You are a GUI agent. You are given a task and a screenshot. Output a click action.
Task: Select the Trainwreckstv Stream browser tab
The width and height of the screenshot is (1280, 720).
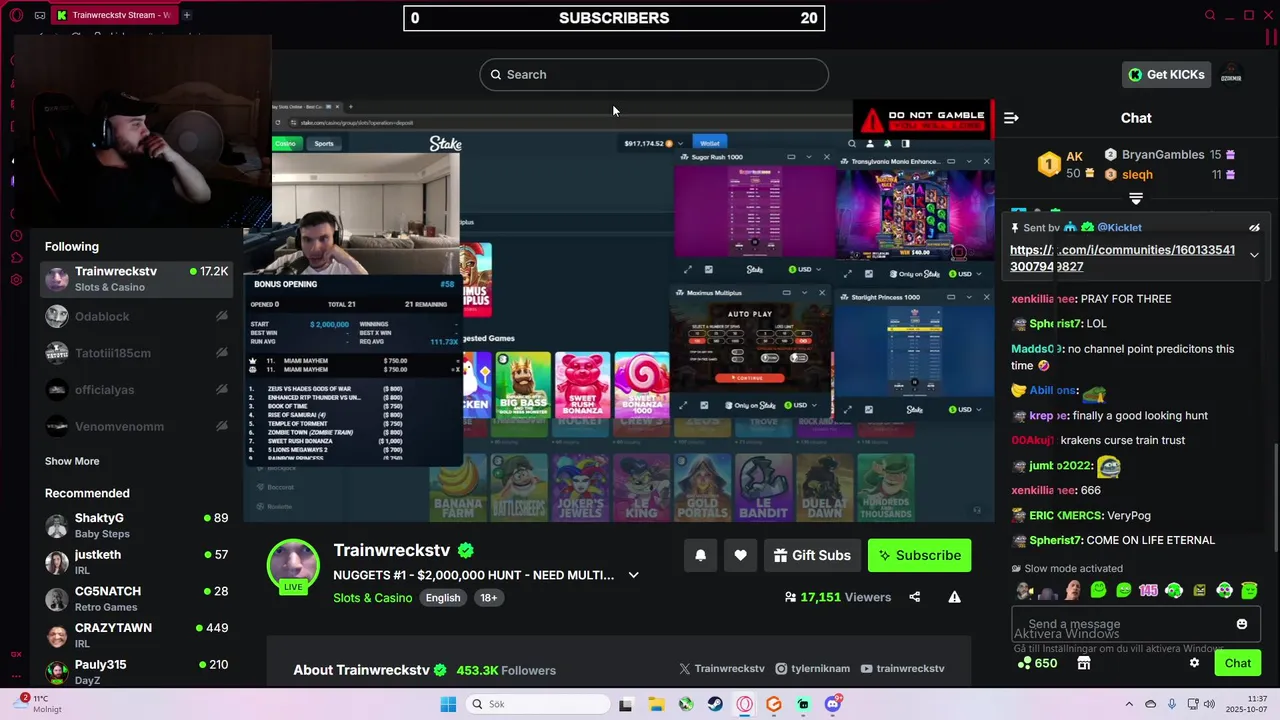click(114, 15)
